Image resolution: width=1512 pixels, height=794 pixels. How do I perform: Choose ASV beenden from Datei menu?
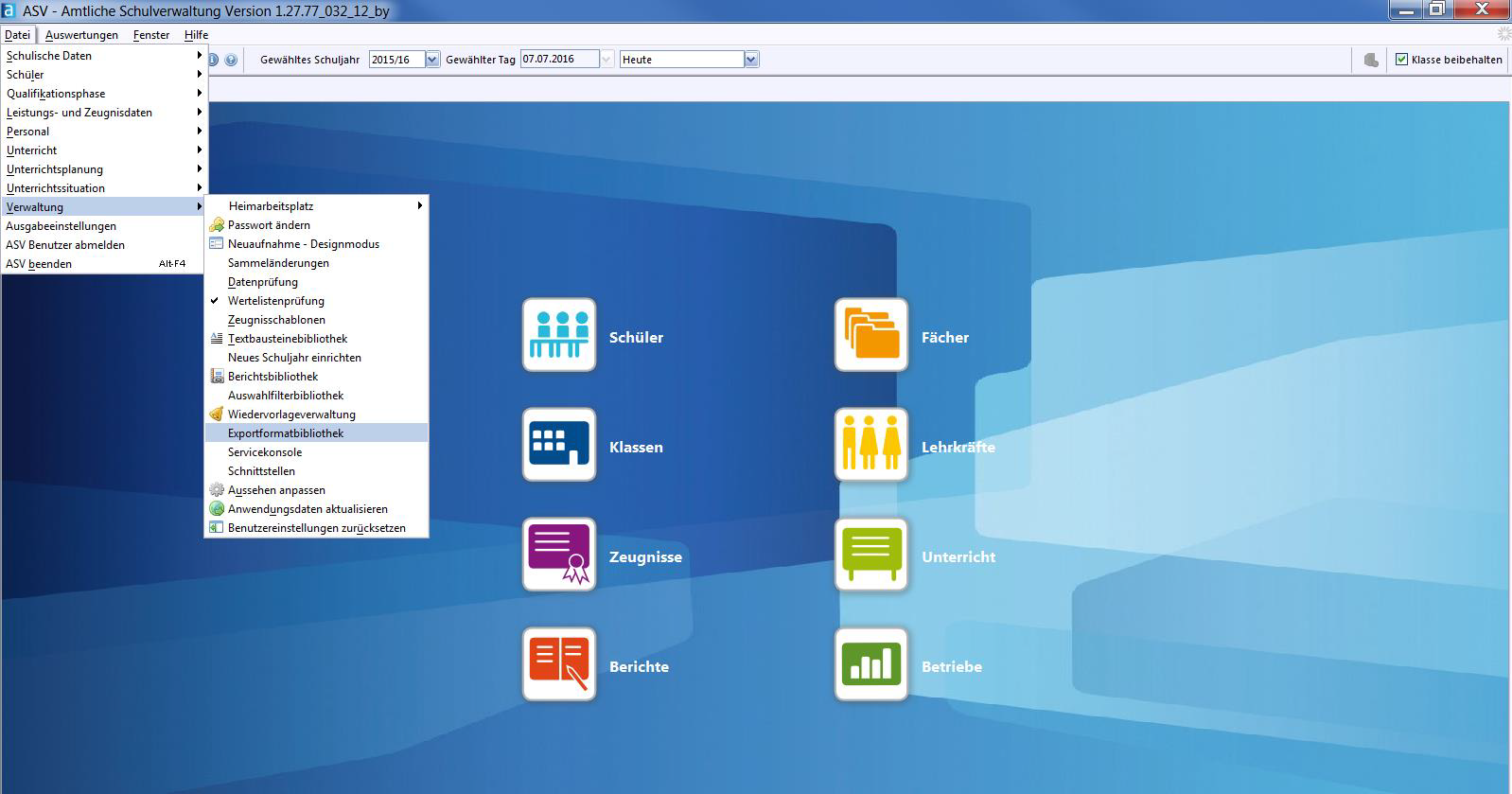tap(102, 264)
